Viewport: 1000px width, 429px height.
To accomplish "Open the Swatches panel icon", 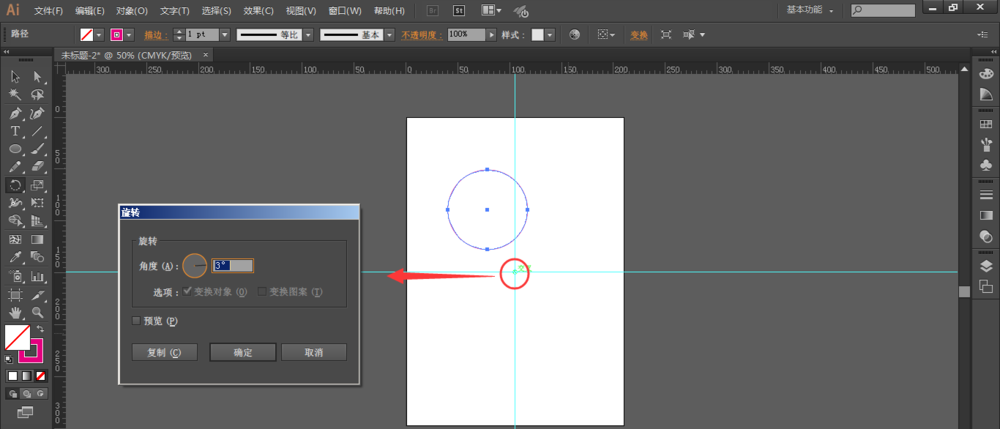I will click(985, 124).
